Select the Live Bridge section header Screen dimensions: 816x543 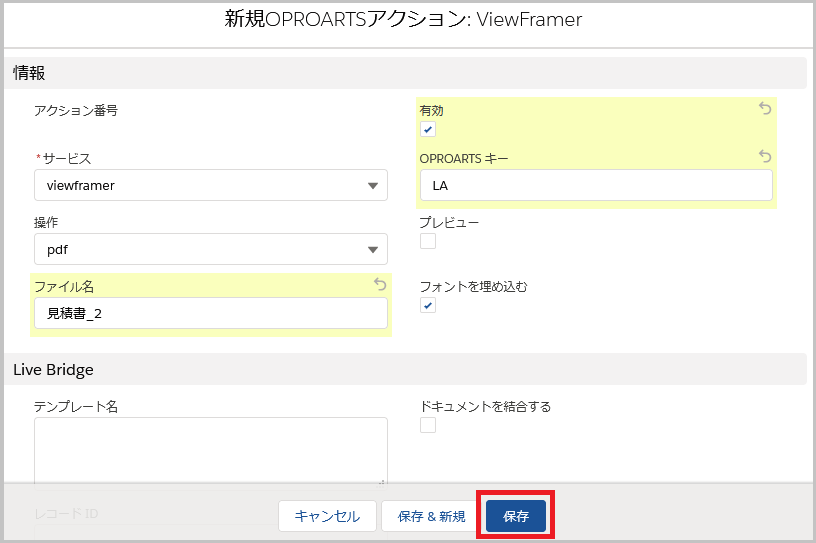click(x=53, y=369)
